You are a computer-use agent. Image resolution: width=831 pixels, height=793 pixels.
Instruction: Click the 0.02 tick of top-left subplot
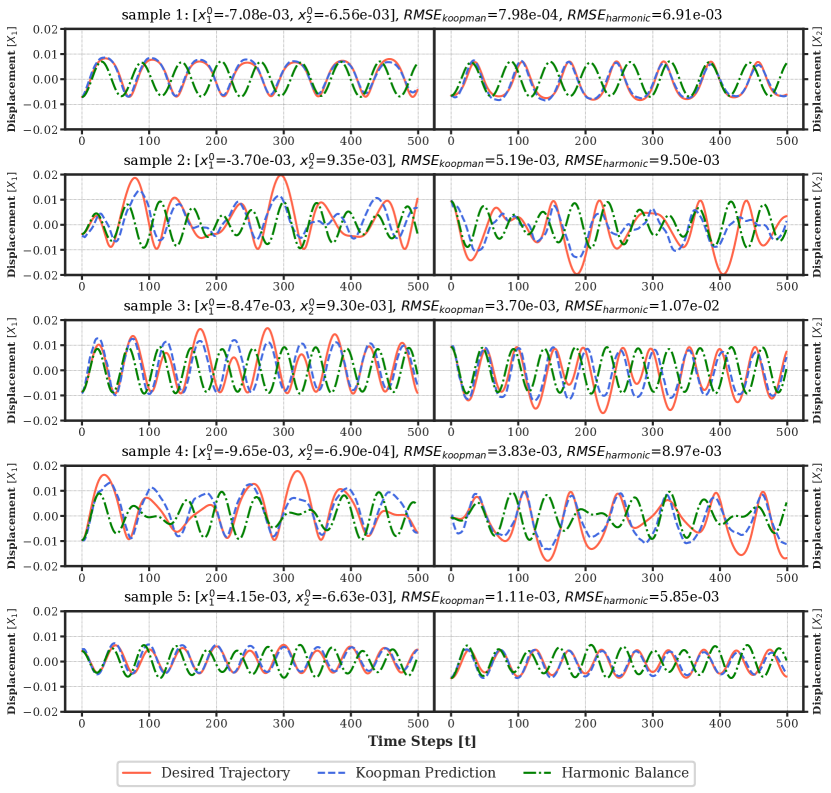click(x=45, y=29)
